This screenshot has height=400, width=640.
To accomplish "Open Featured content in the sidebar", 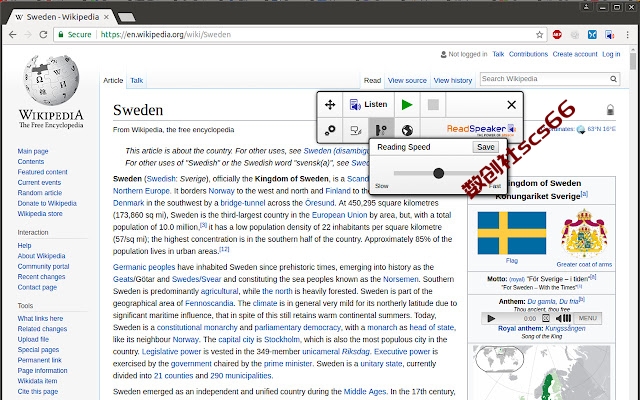I will 42,172.
